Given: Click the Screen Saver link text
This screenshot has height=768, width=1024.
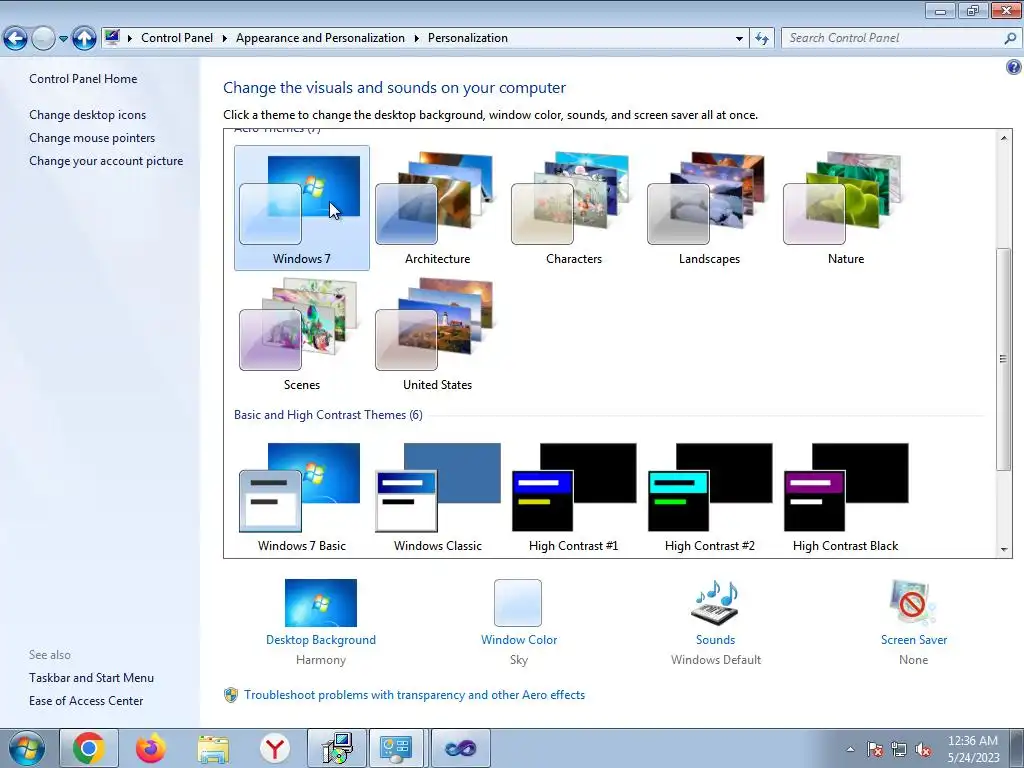Looking at the screenshot, I should 914,640.
